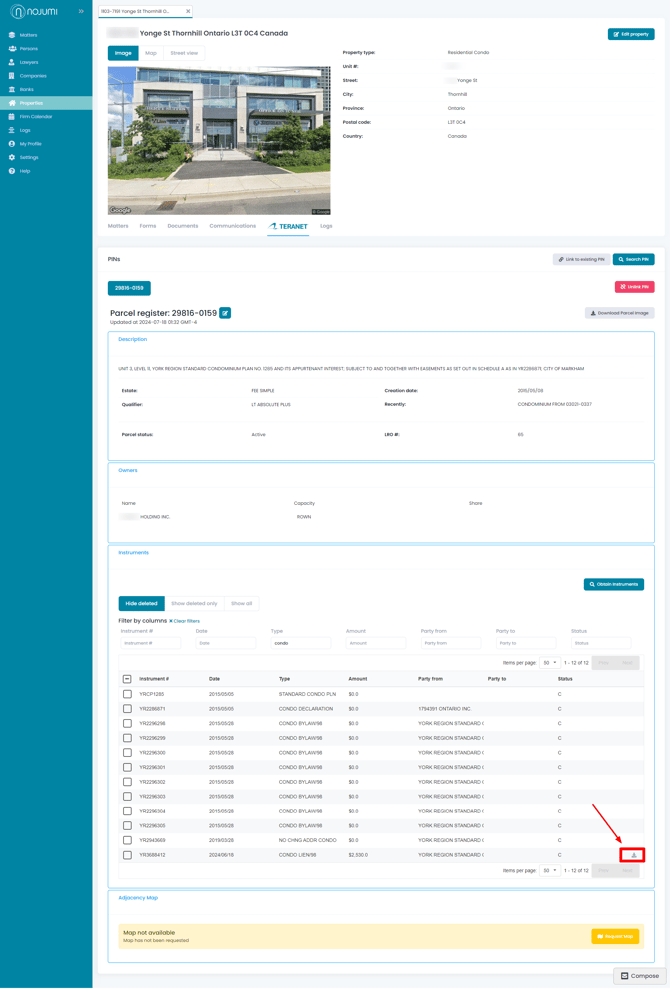
Task: Switch to the Street view tab
Action: tap(184, 53)
